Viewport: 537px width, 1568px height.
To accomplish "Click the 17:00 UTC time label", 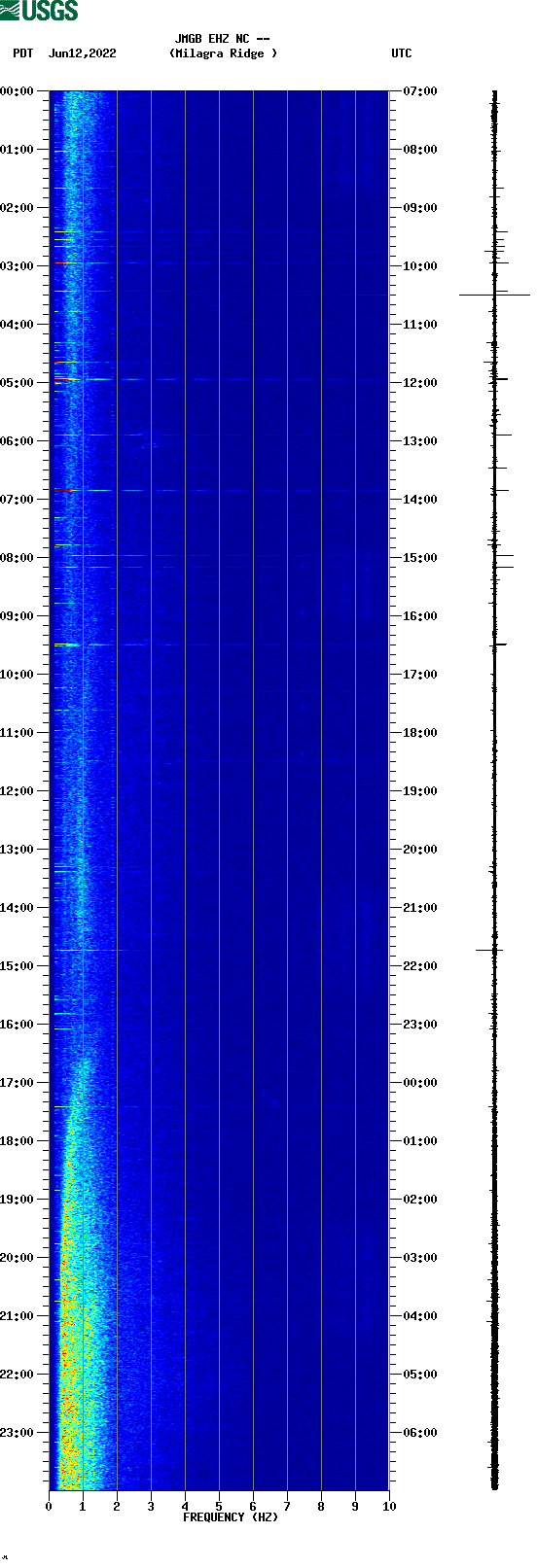I will coord(419,675).
